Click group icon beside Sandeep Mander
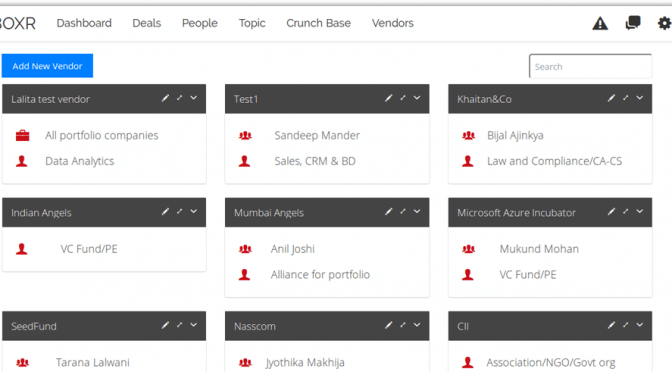This screenshot has height=372, width=672. 245,136
